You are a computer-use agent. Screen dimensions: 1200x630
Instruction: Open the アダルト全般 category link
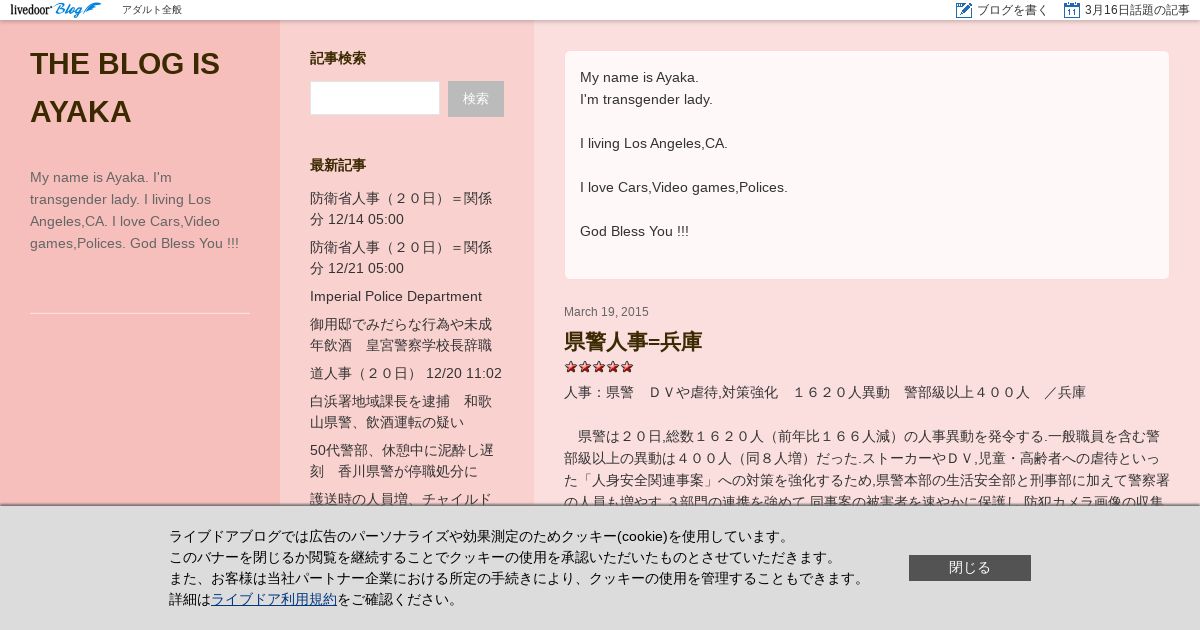pyautogui.click(x=152, y=10)
